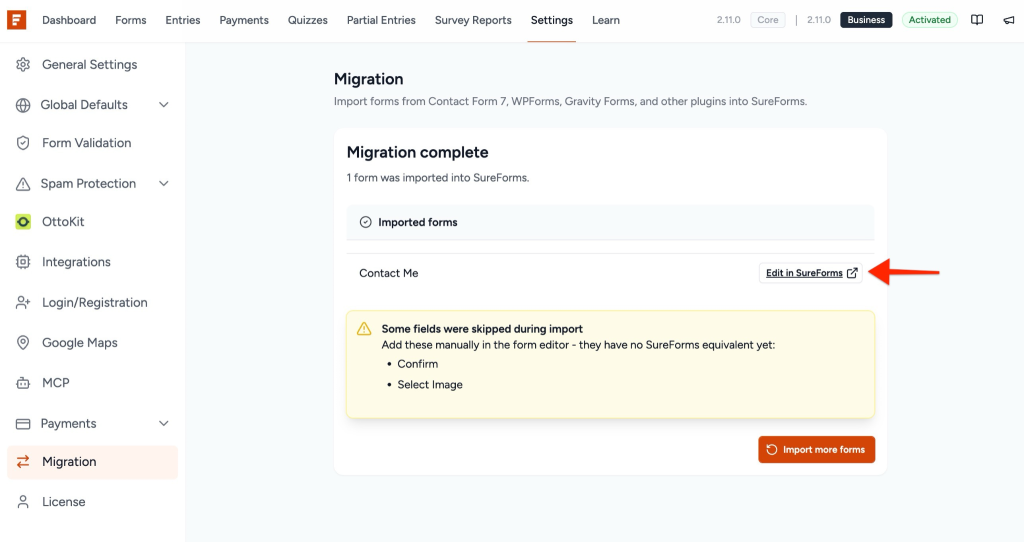1024x542 pixels.
Task: Open the Partial Entries tab
Action: pos(381,20)
